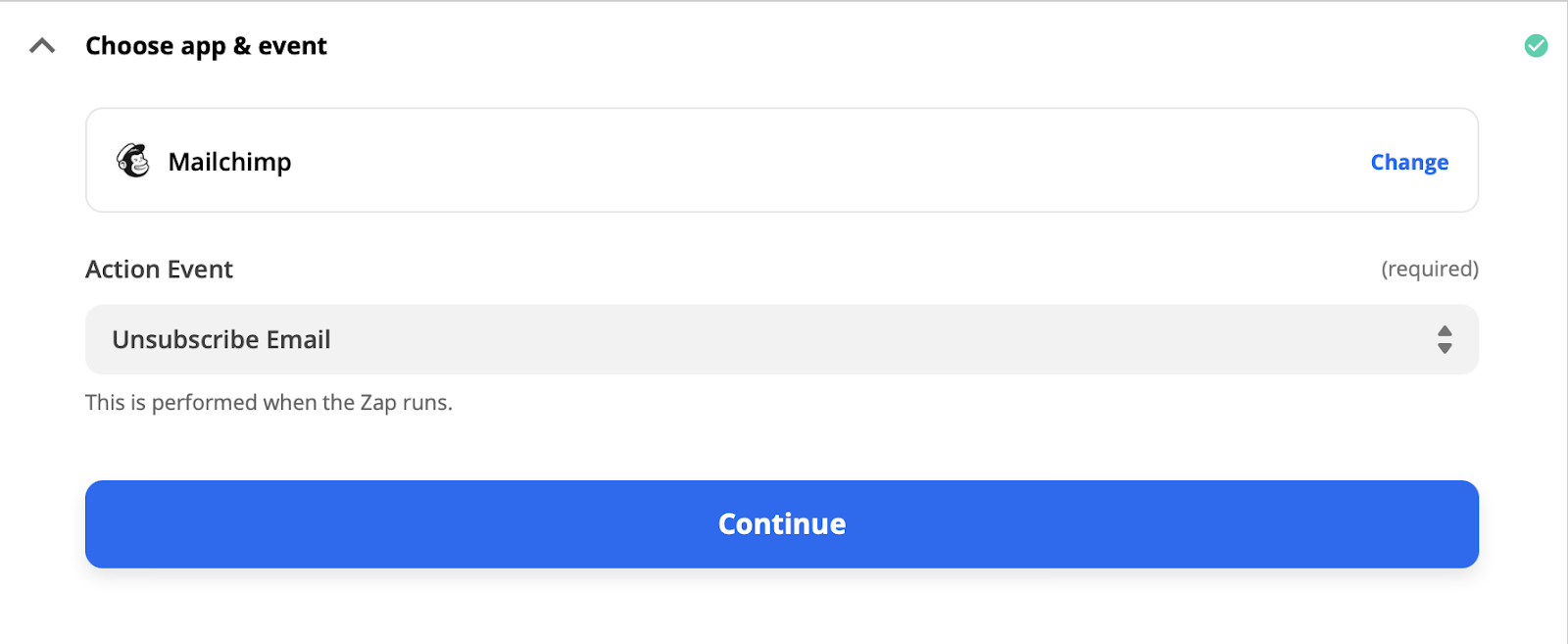Click the word "event" in the section title
This screenshot has height=644, width=1568.
292,46
